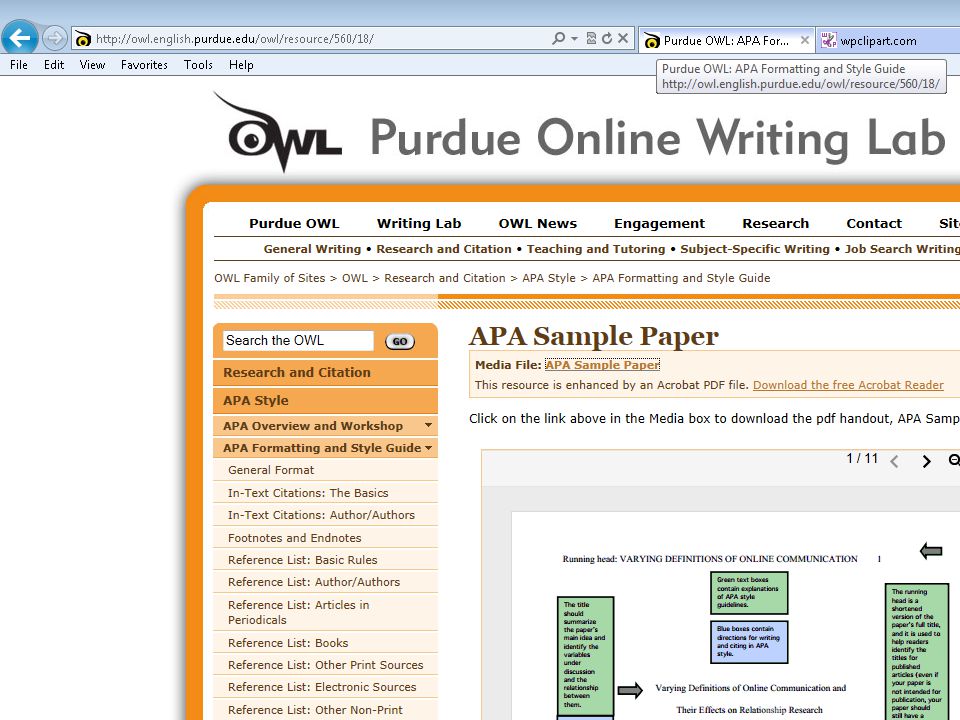Open General Format sidebar item
This screenshot has width=960, height=720.
coord(325,470)
